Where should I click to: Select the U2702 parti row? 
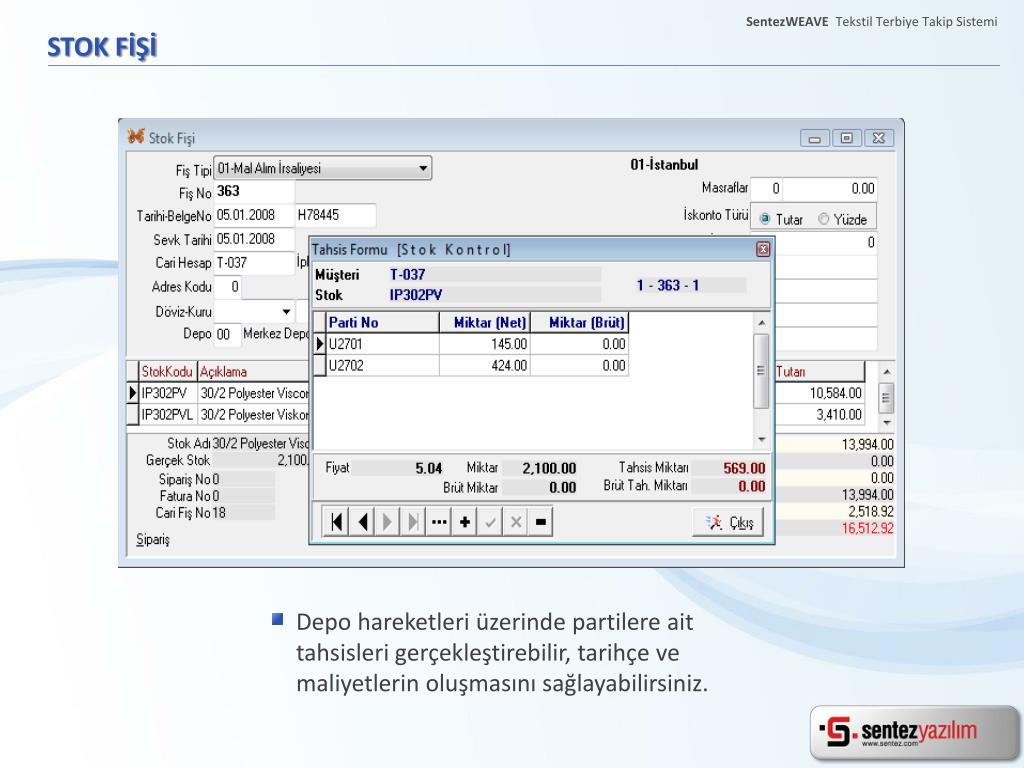click(471, 366)
